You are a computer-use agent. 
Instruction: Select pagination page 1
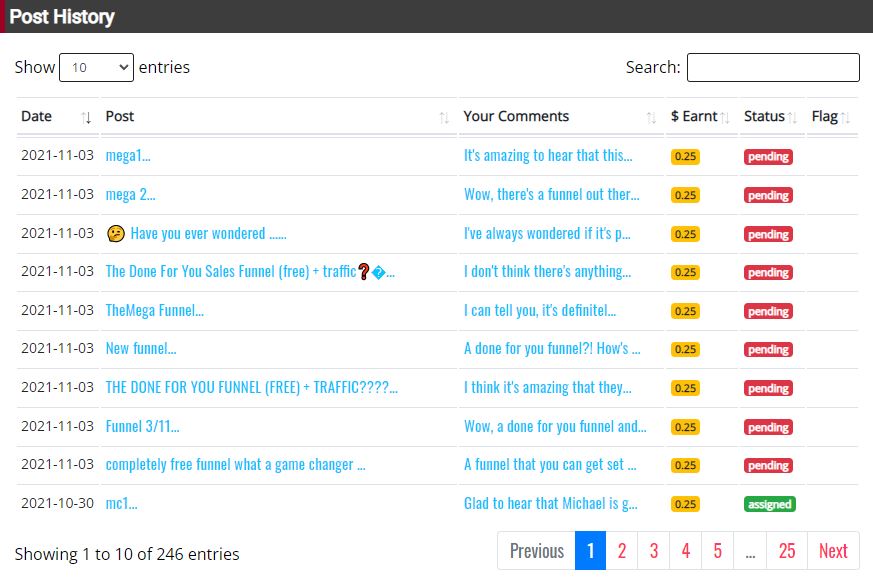[x=590, y=551]
